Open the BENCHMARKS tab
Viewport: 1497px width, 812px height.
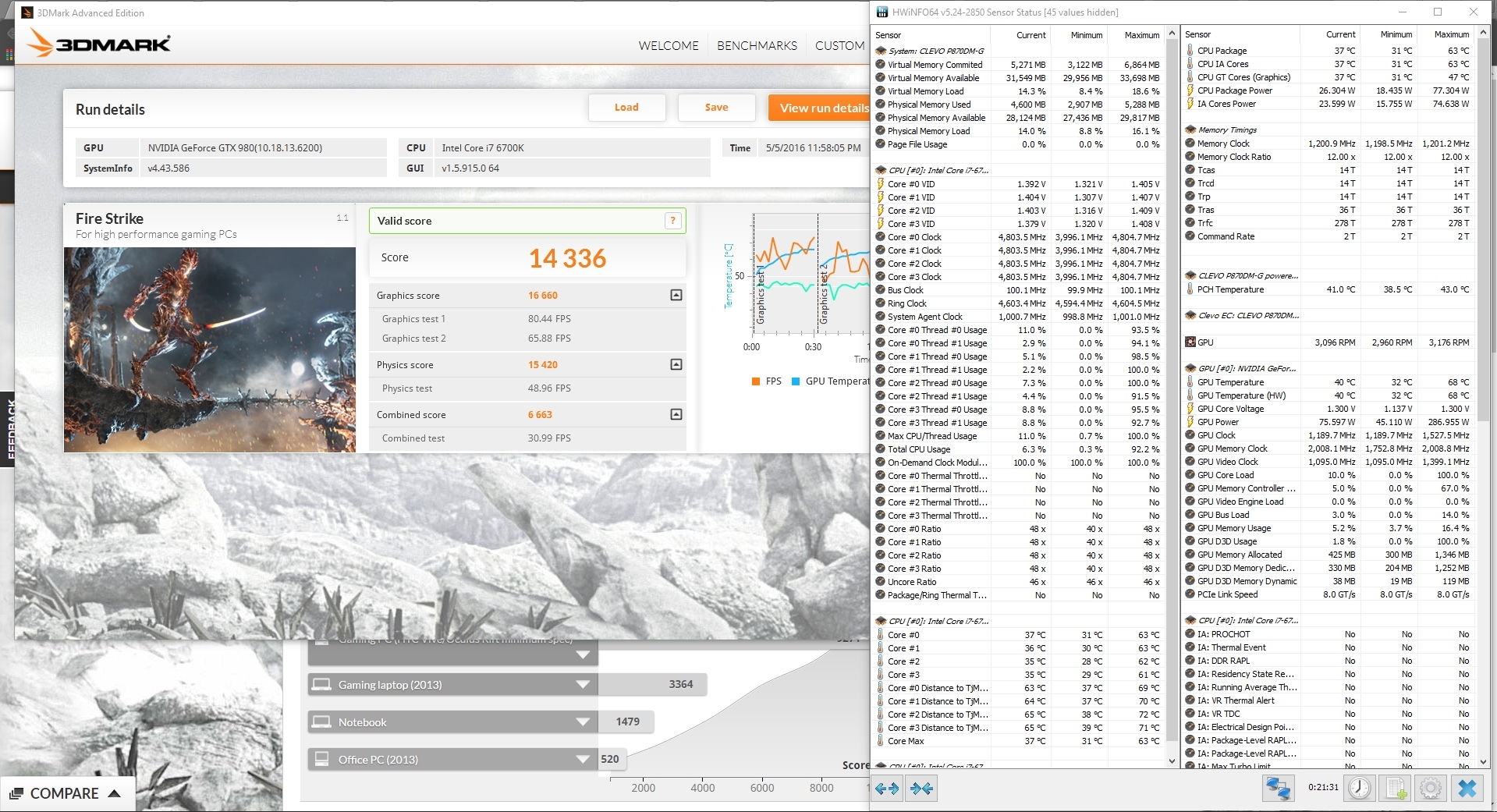pyautogui.click(x=757, y=46)
